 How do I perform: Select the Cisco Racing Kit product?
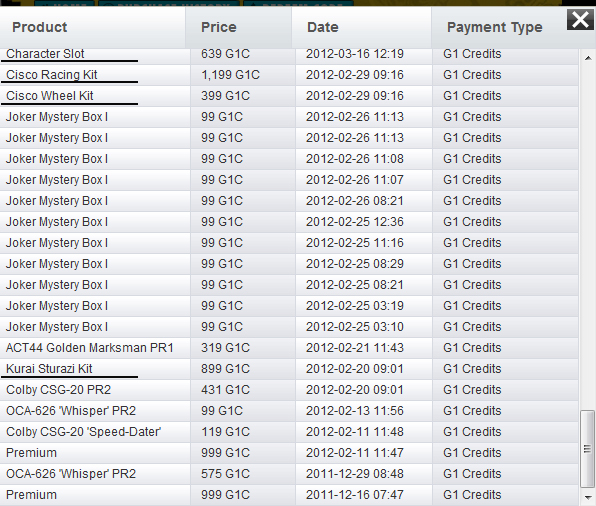[x=52, y=75]
